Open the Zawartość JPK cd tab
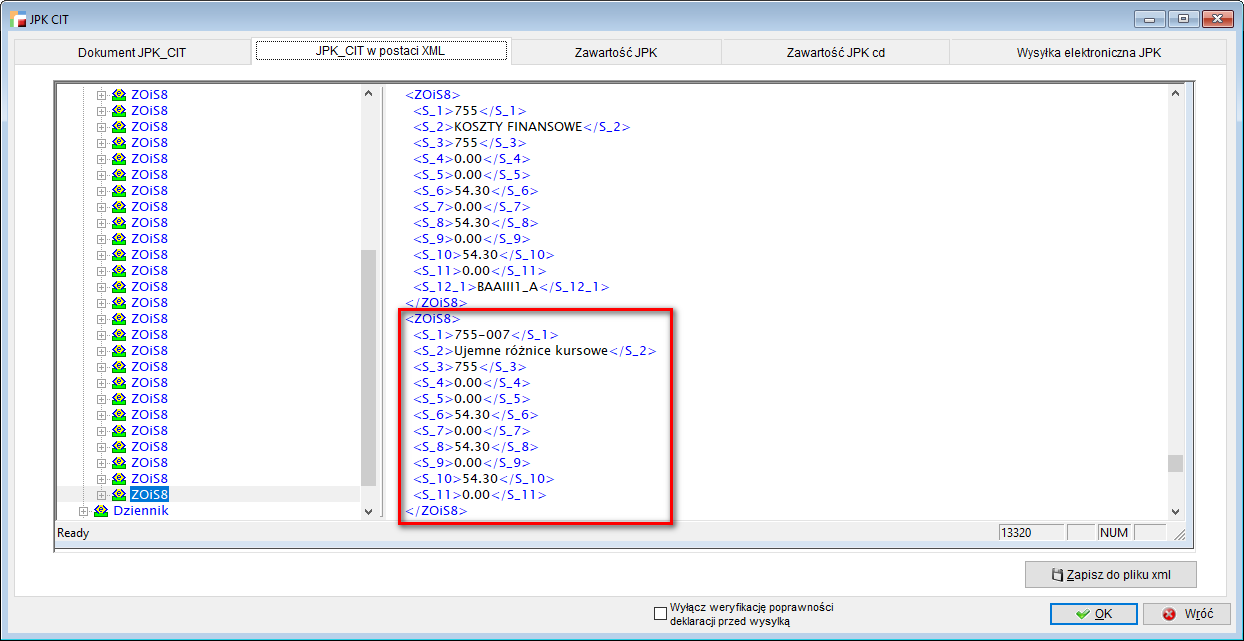Screen dimensions: 1244x641 (x=835, y=52)
